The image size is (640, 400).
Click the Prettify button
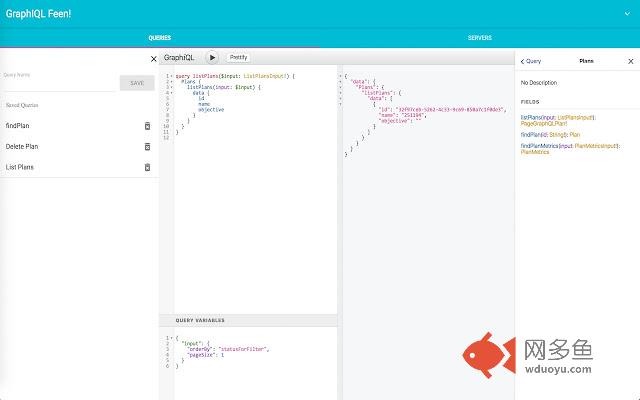click(238, 58)
